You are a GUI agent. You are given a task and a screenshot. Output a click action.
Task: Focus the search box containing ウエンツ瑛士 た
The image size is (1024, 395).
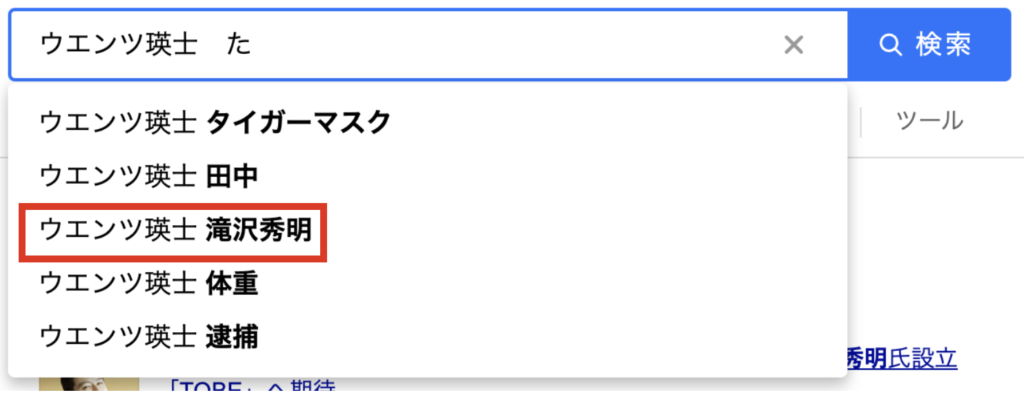tap(428, 45)
